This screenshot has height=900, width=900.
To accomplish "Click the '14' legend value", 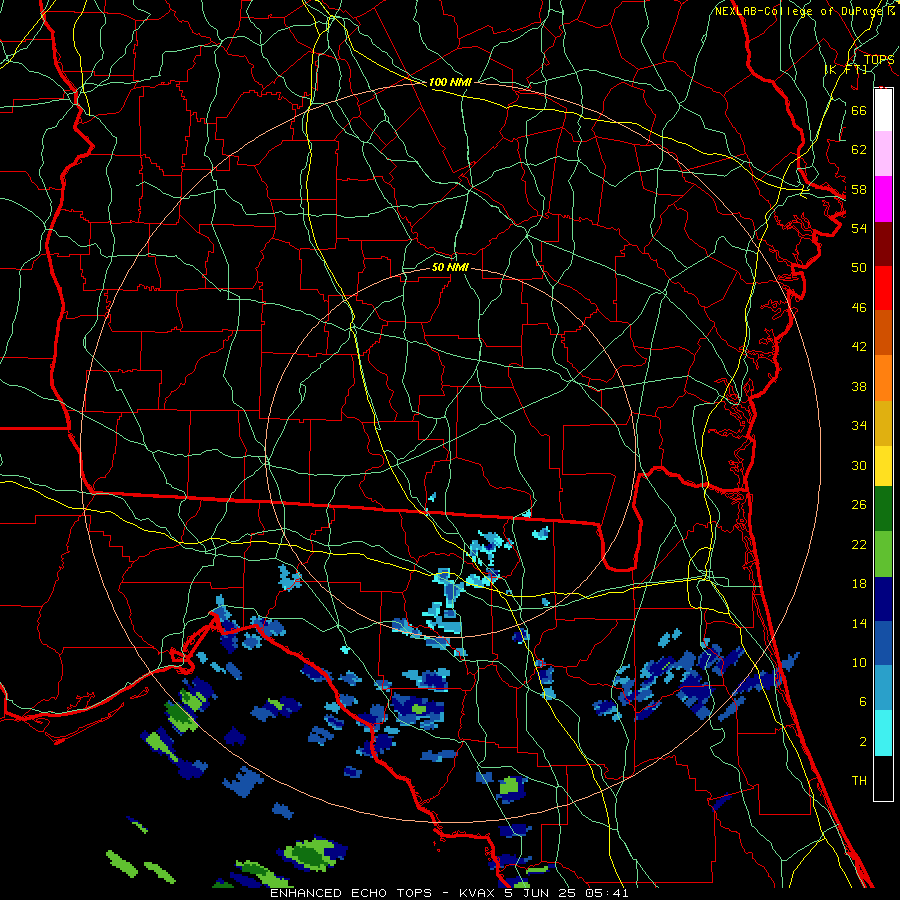I will click(859, 623).
